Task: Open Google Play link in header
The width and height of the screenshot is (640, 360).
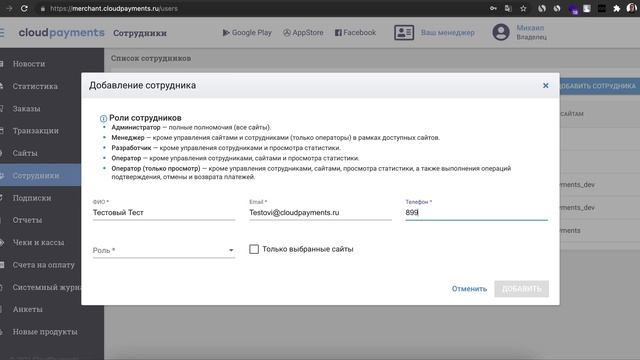Action: (247, 33)
